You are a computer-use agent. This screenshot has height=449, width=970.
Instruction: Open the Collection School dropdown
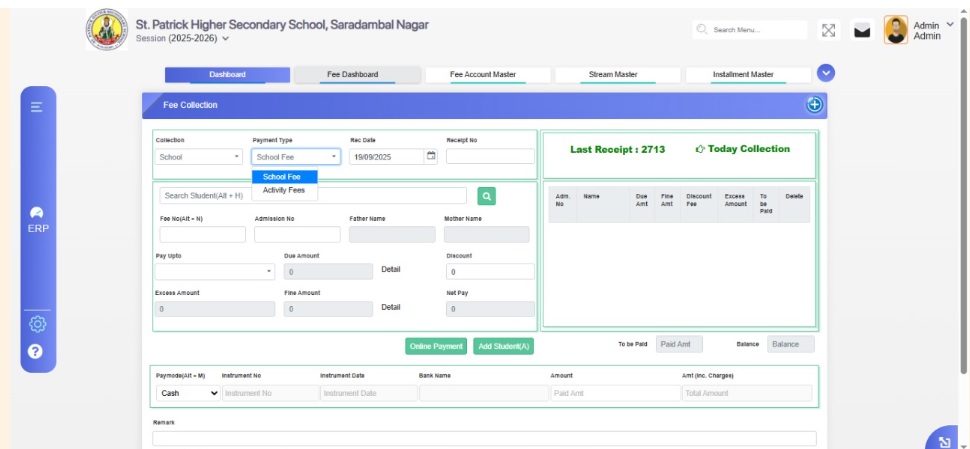199,157
